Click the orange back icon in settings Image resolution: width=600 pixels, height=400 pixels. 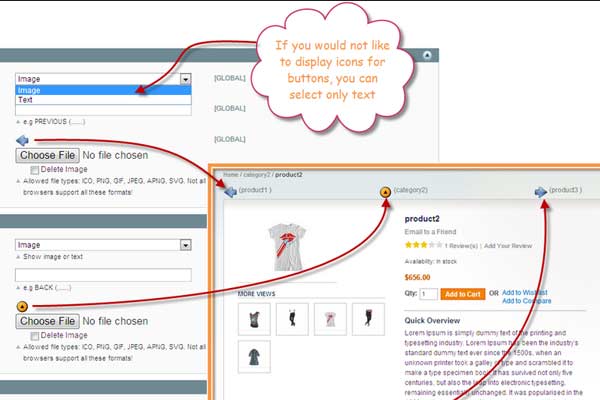22,306
